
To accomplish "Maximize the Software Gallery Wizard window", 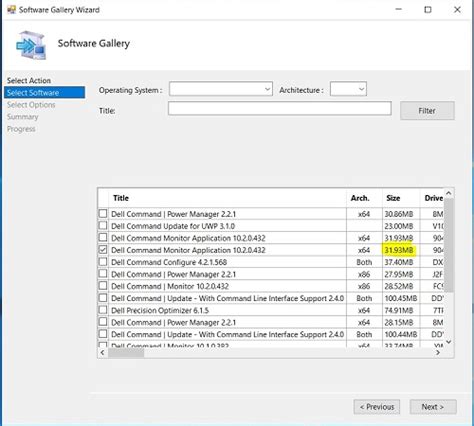I will 428,10.
